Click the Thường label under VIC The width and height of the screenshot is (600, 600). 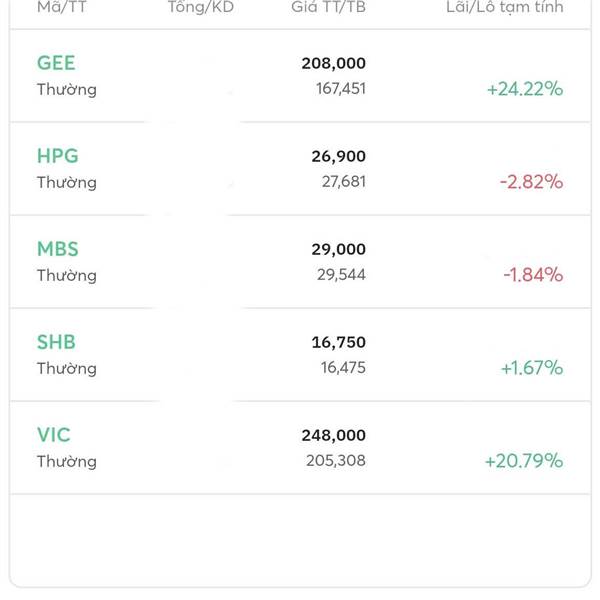(x=67, y=461)
